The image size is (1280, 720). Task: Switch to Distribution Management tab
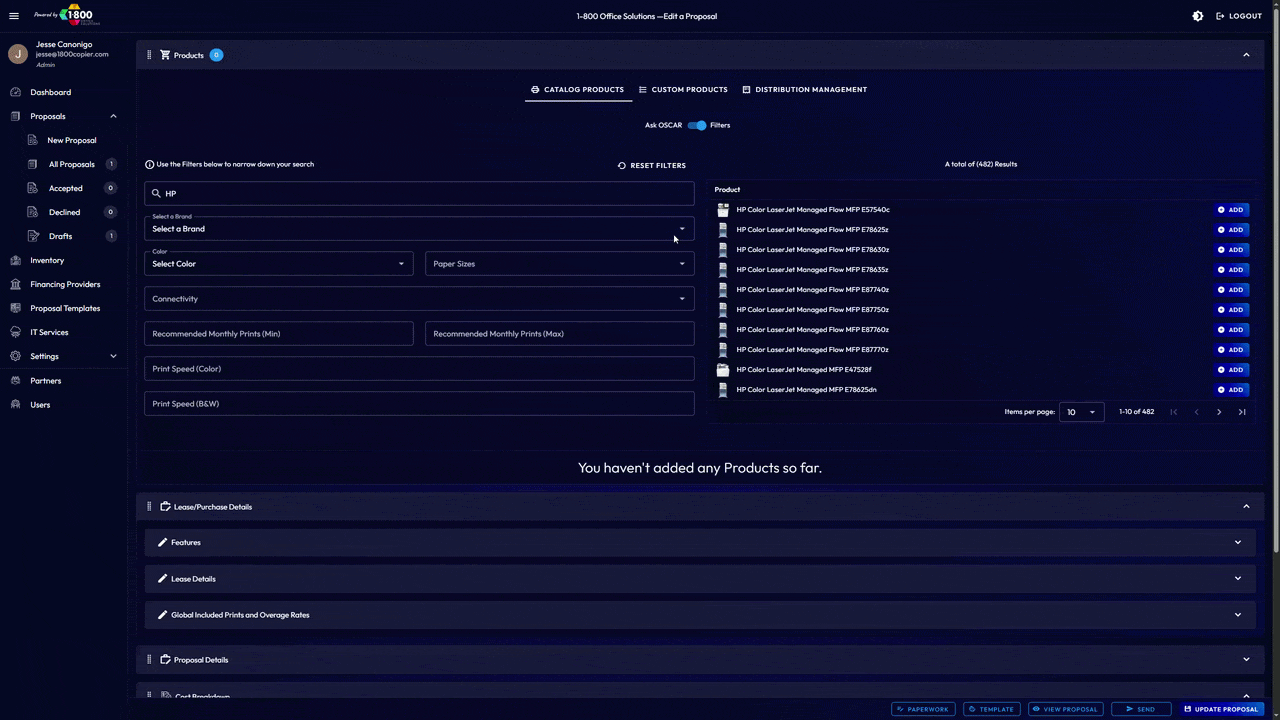coord(805,89)
